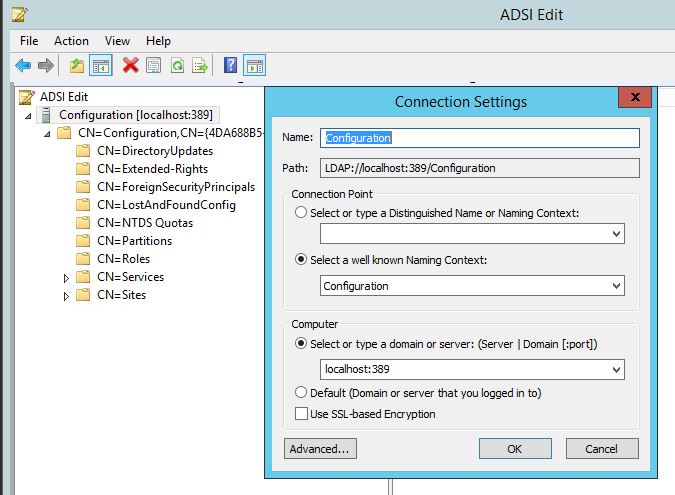Click the Advanced... button
The width and height of the screenshot is (675, 495).
[320, 449]
